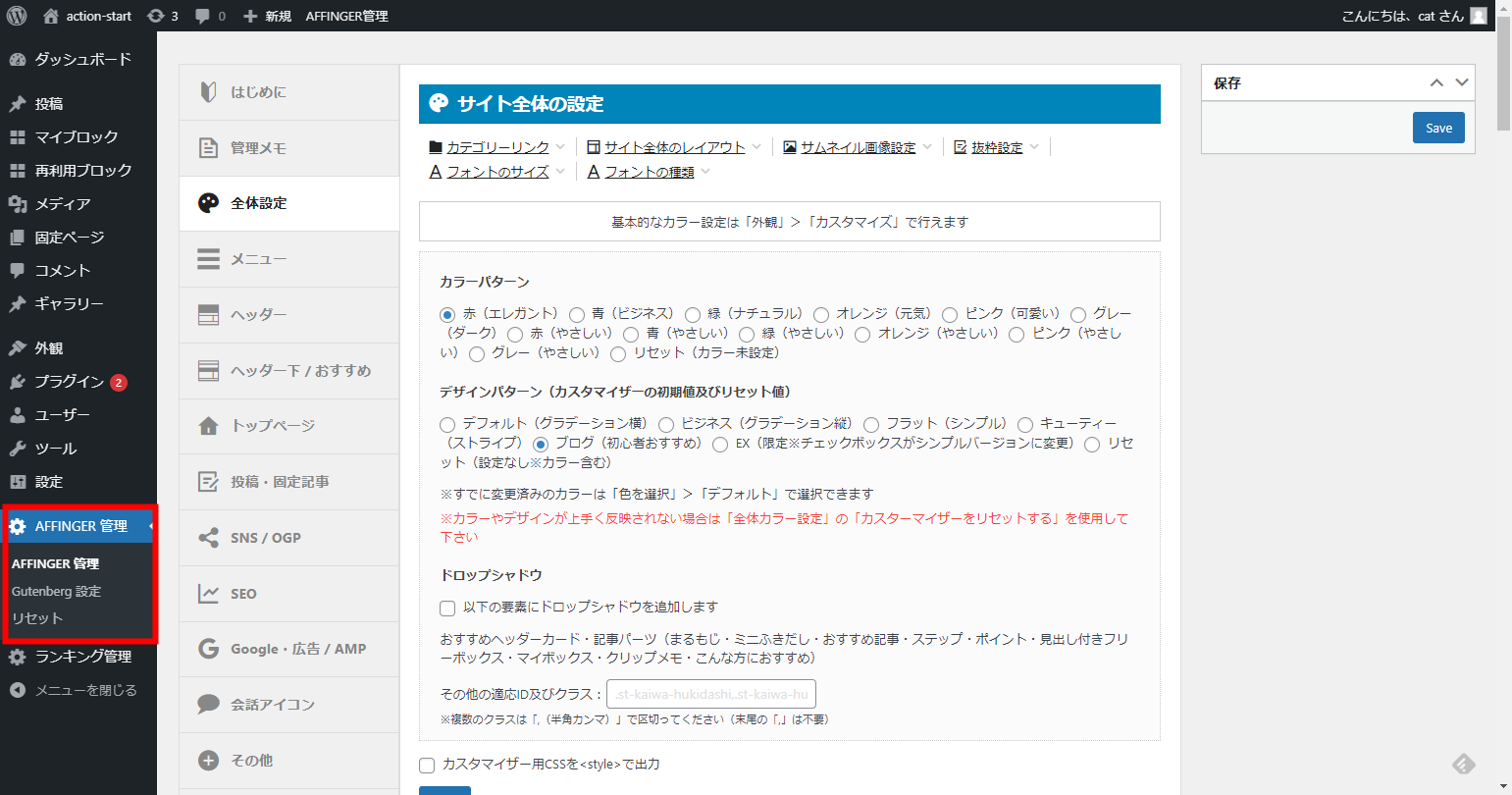The width and height of the screenshot is (1512, 795).
Task: Click the 設定 sidebar icon
Action: (x=18, y=481)
